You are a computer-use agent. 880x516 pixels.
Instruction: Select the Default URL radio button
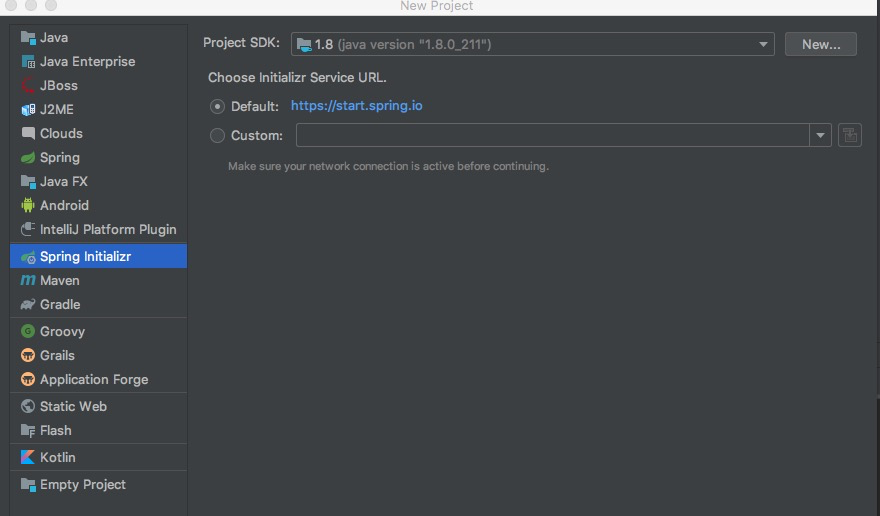[x=217, y=106]
